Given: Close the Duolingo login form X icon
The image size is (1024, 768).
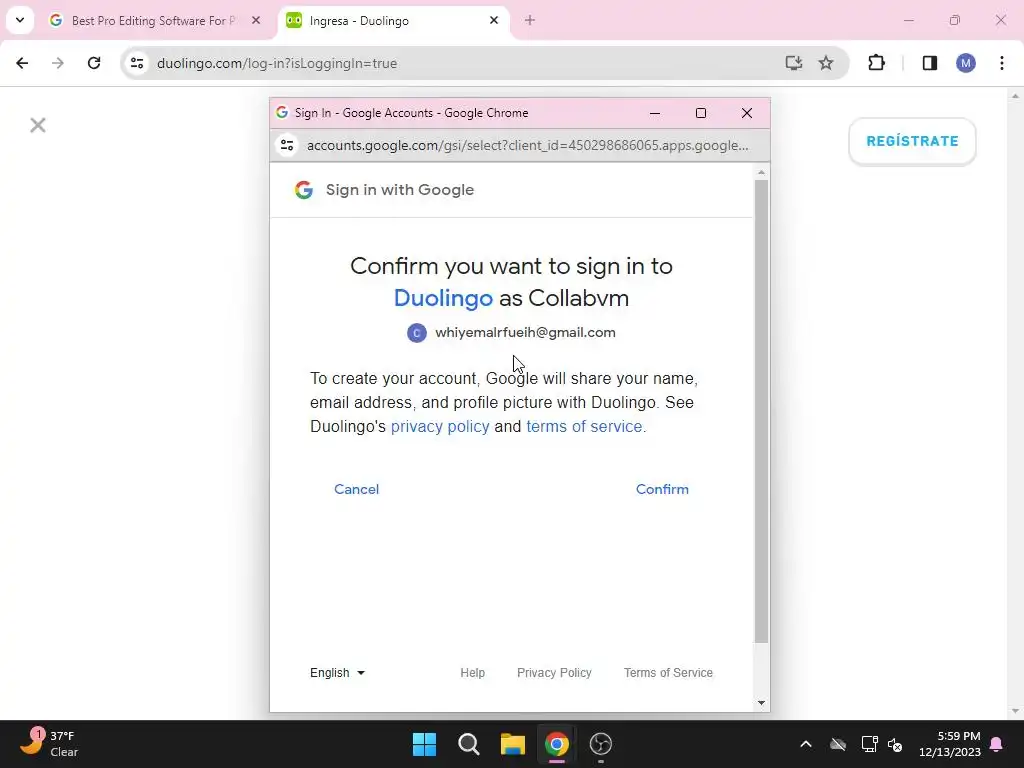Looking at the screenshot, I should click(x=38, y=125).
